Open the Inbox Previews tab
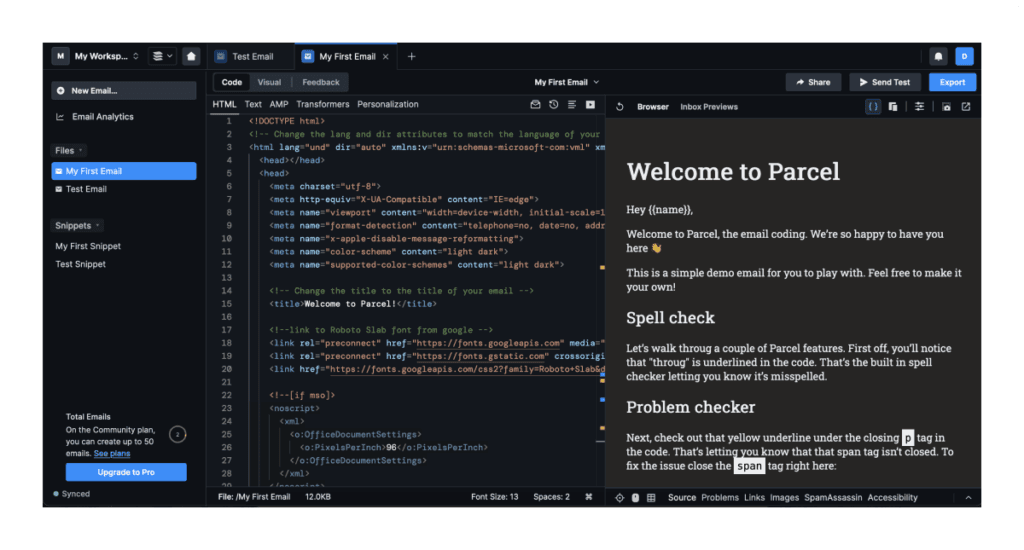This screenshot has width=1024, height=550. pyautogui.click(x=709, y=107)
